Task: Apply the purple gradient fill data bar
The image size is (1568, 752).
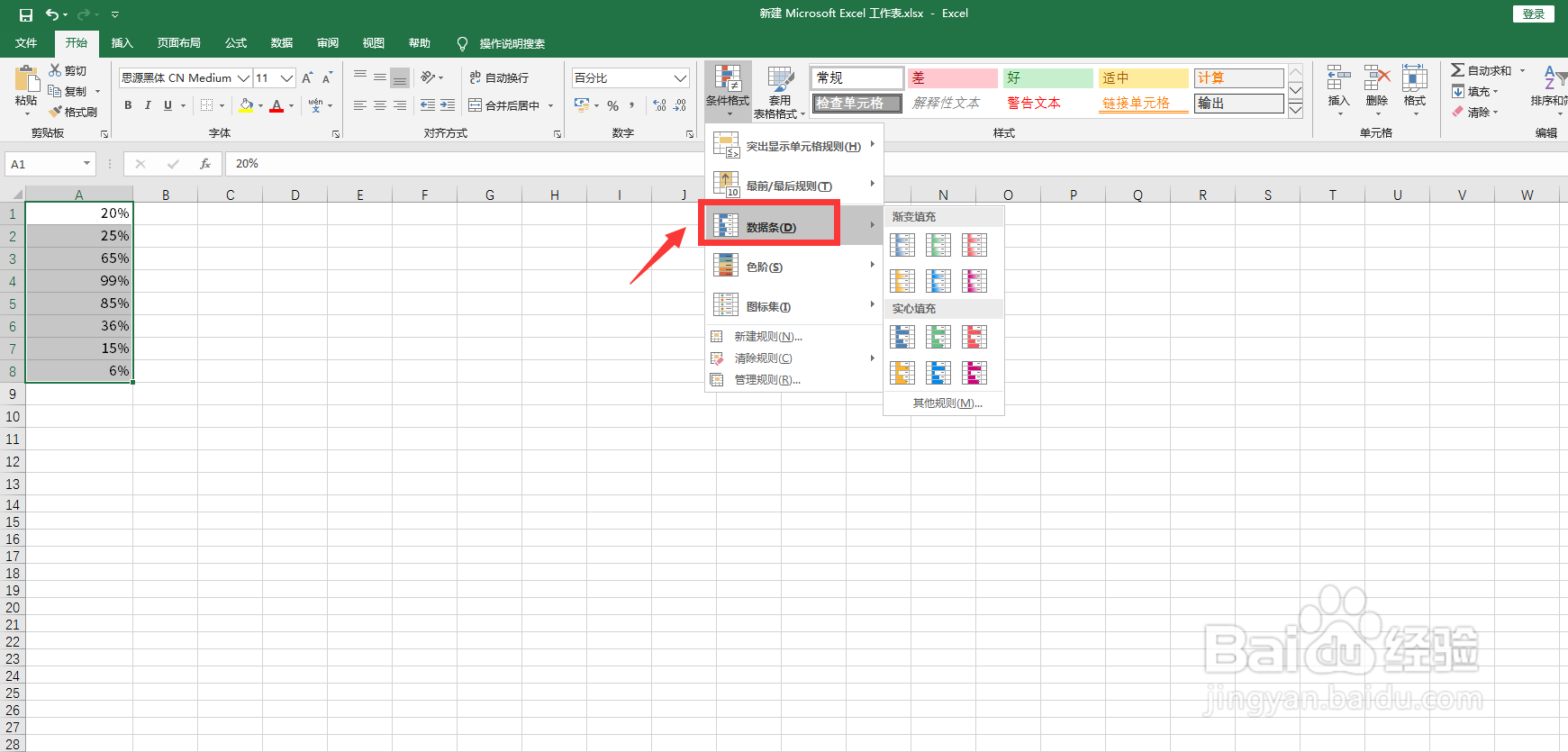Action: point(974,281)
